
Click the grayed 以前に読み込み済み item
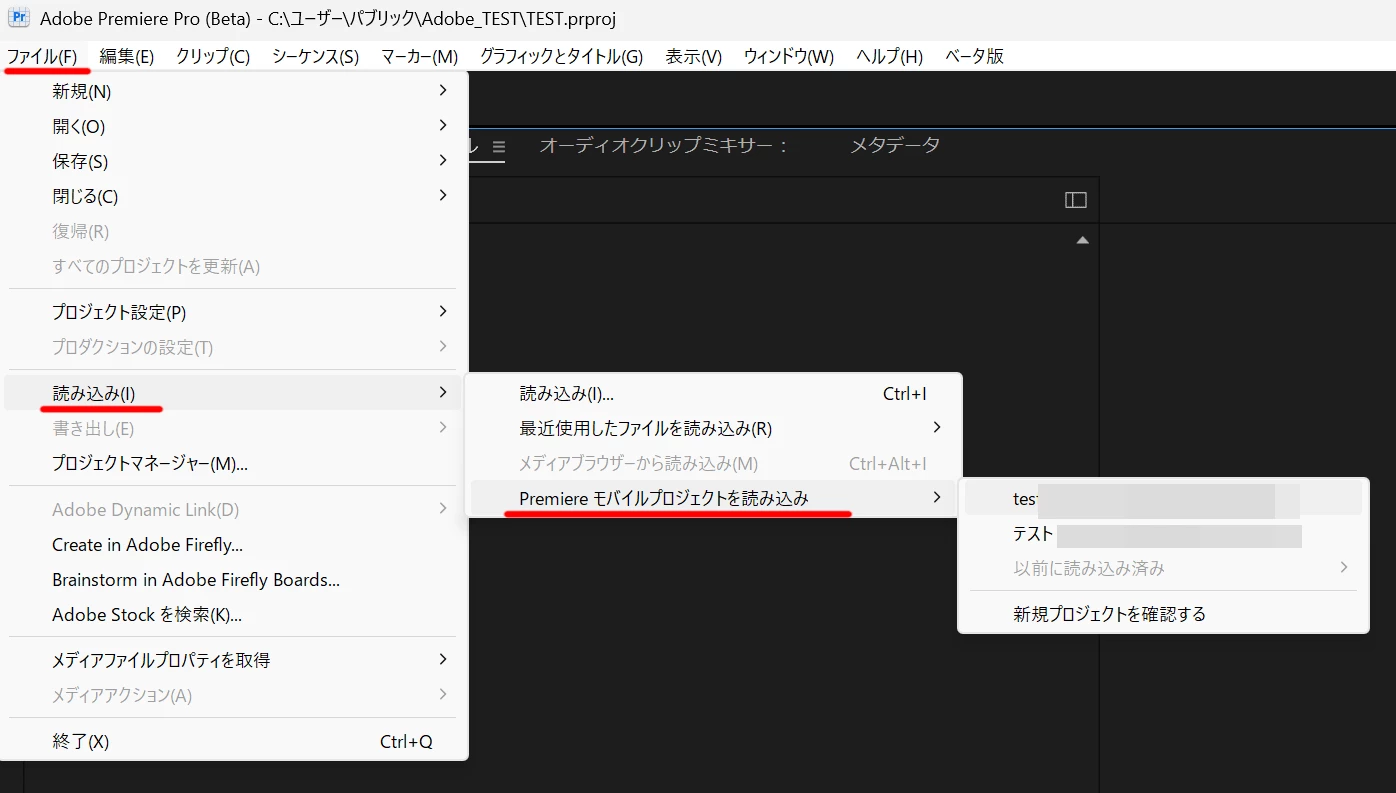coord(1163,568)
